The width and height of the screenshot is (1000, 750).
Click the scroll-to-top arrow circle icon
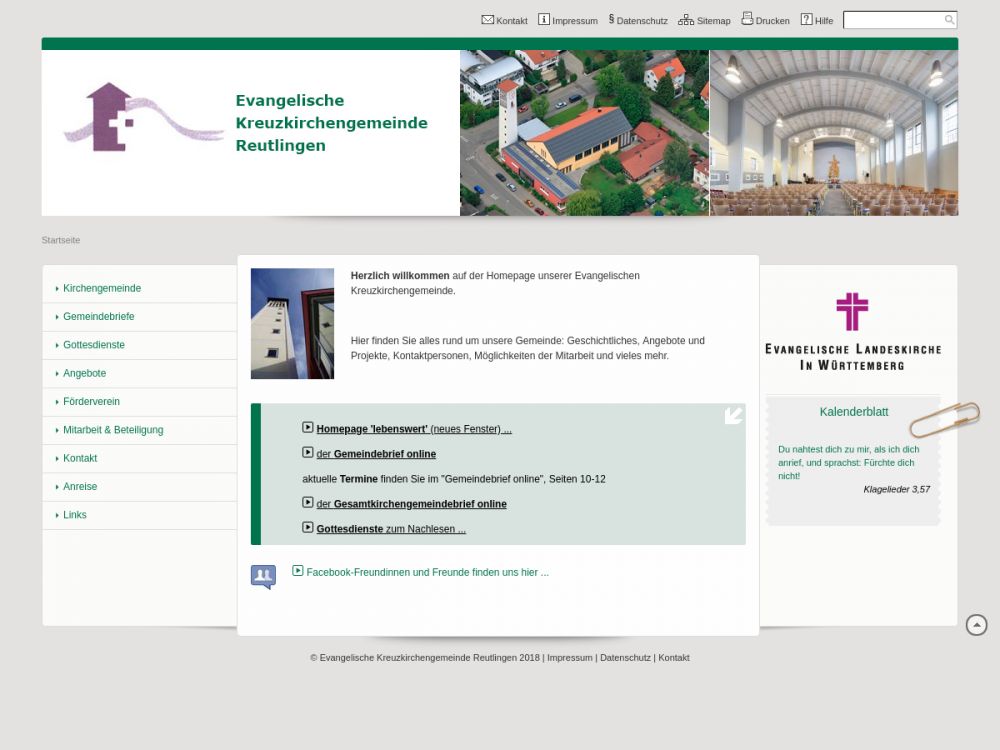[x=977, y=625]
